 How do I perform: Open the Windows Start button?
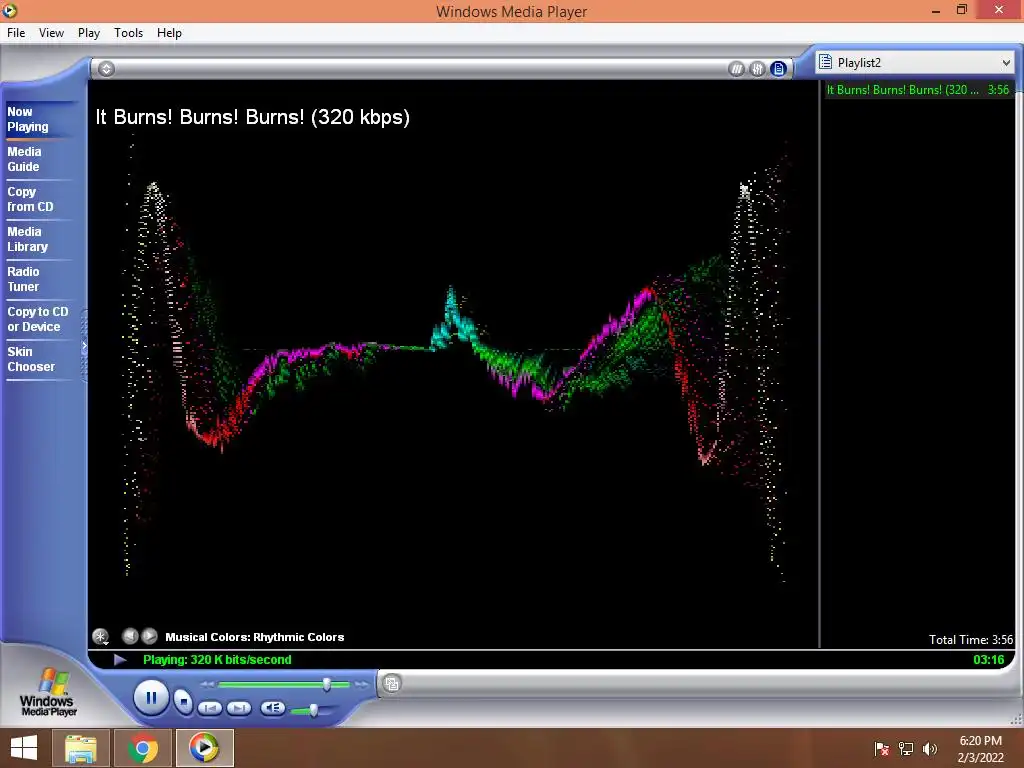tap(24, 748)
